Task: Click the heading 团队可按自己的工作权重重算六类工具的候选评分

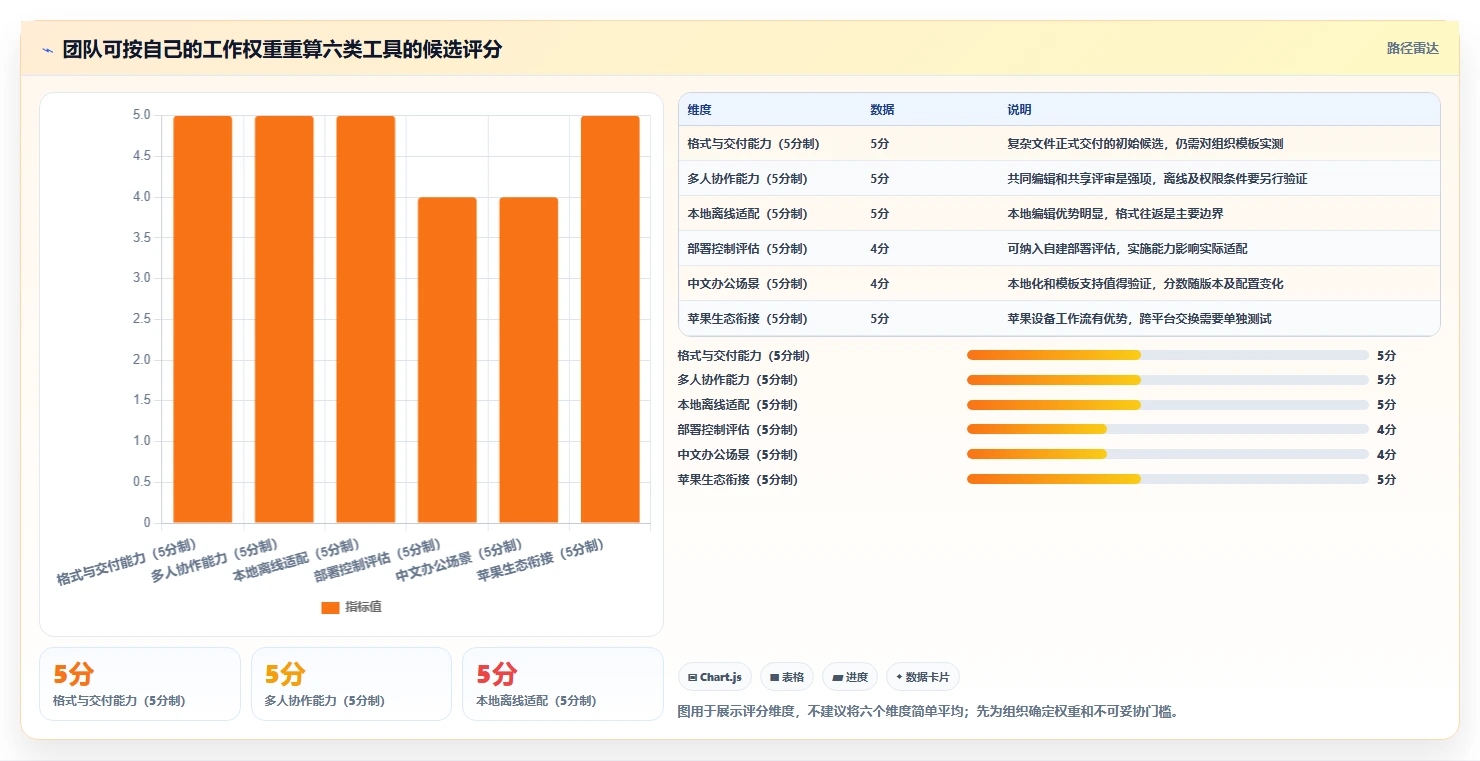Action: tap(282, 49)
